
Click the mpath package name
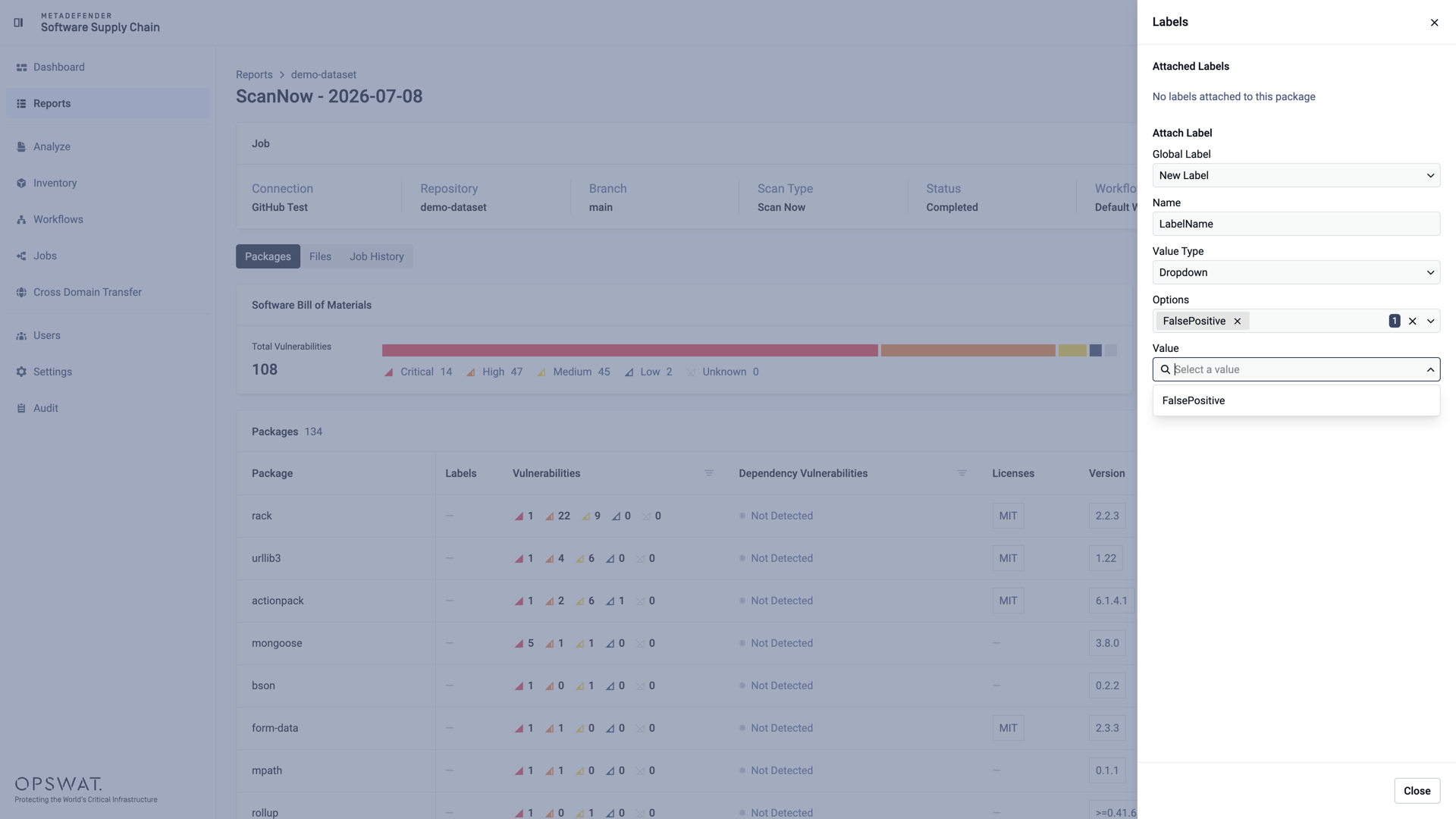tap(267, 771)
